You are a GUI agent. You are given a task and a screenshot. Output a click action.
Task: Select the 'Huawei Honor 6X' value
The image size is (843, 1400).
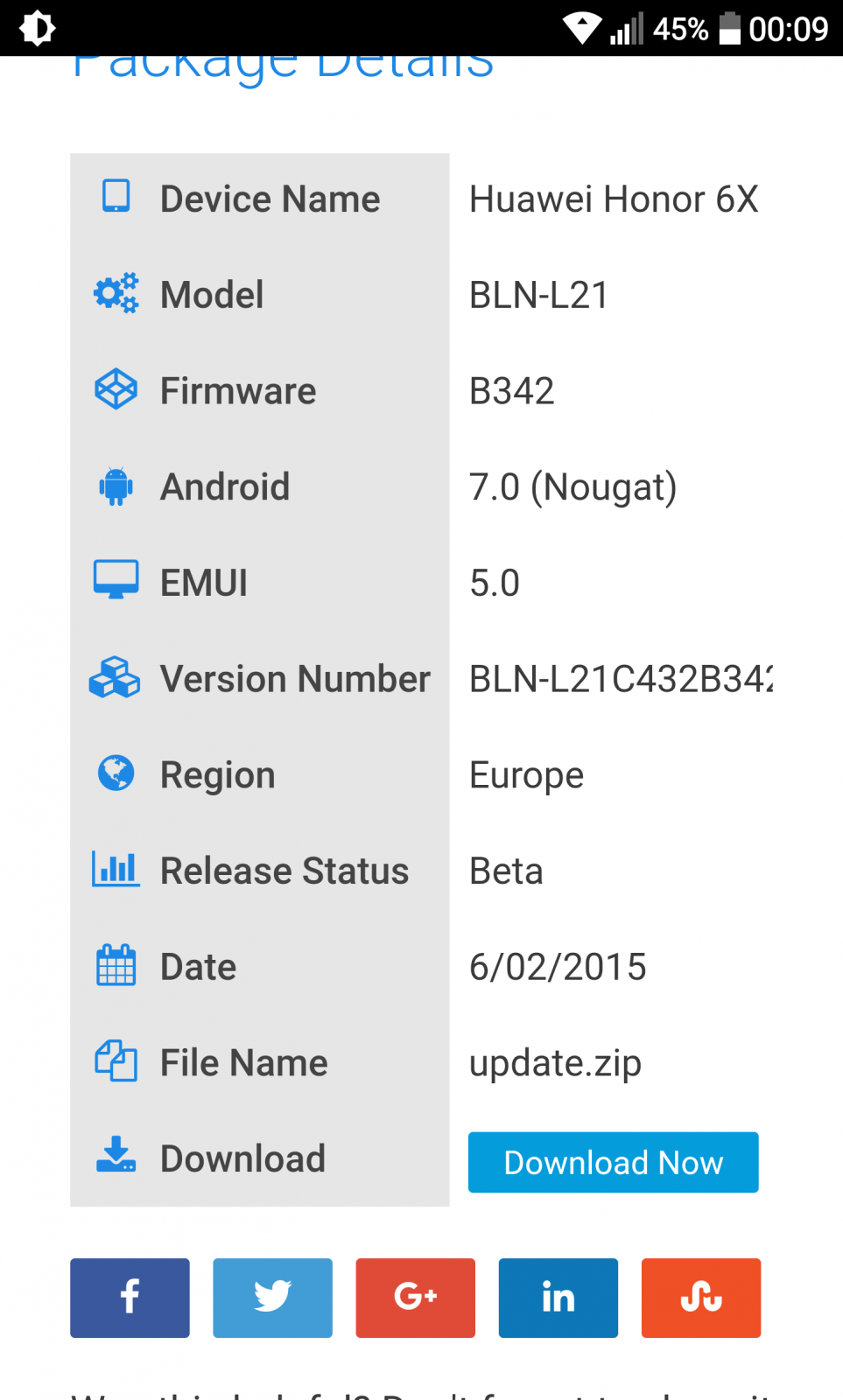(x=614, y=199)
